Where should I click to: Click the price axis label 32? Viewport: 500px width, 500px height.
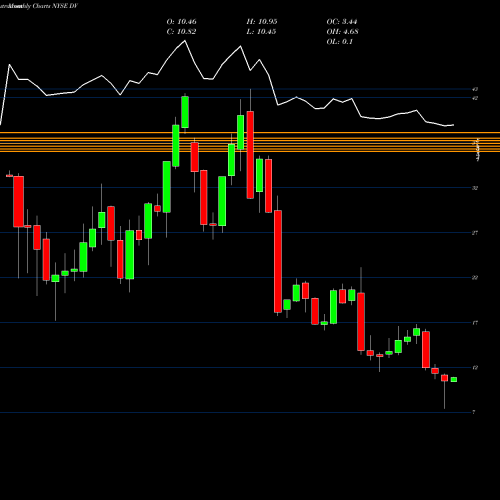(475, 188)
